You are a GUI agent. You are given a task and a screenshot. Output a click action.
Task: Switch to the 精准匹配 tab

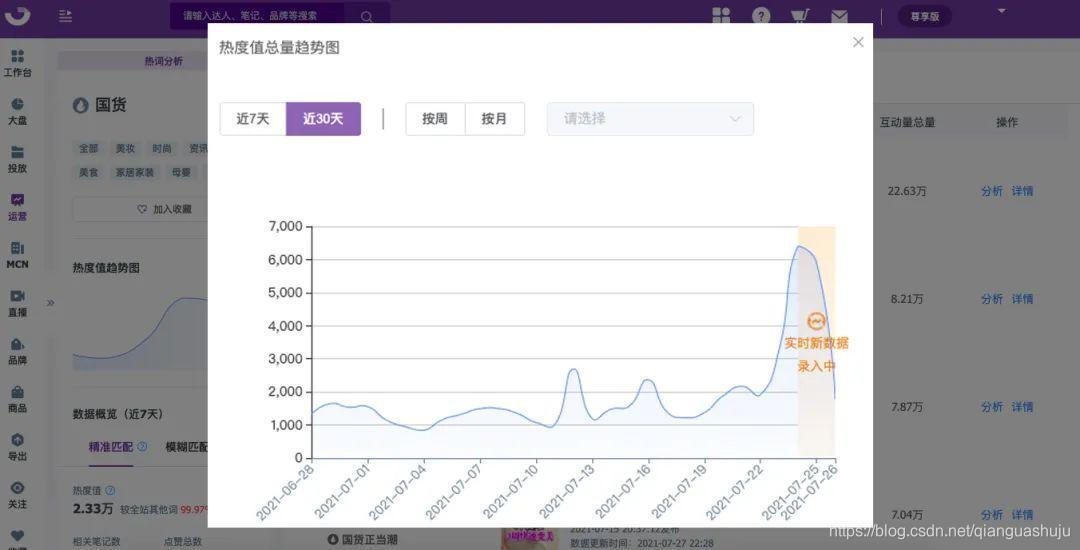click(110, 447)
